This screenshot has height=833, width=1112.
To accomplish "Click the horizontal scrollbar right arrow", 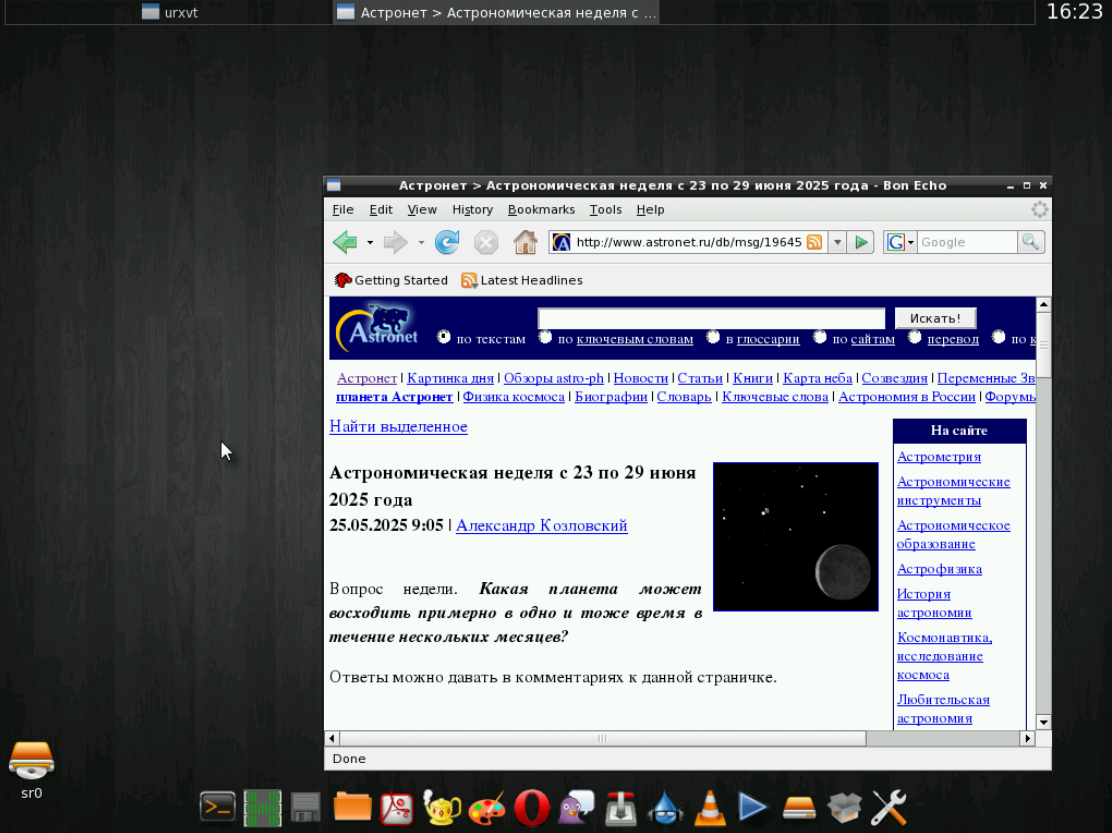I will 1027,738.
